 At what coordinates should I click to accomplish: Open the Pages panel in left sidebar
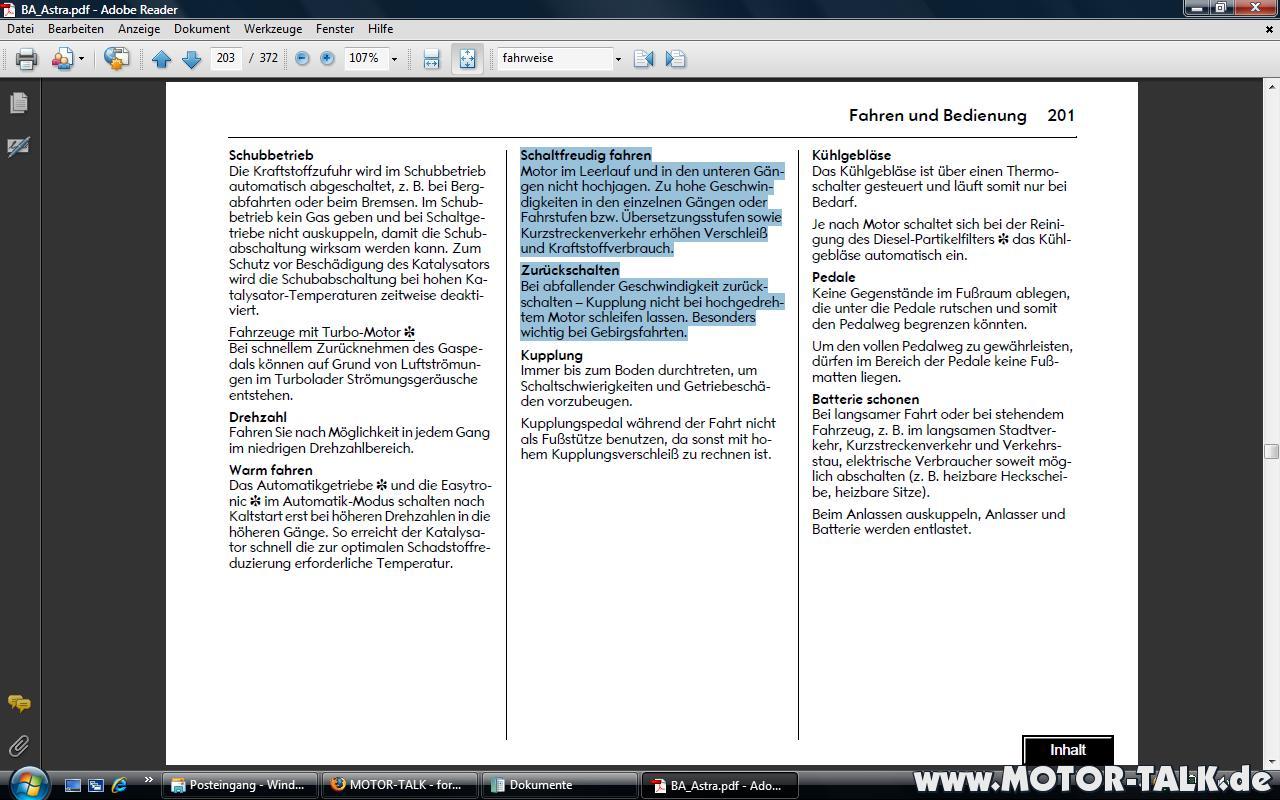(x=18, y=103)
